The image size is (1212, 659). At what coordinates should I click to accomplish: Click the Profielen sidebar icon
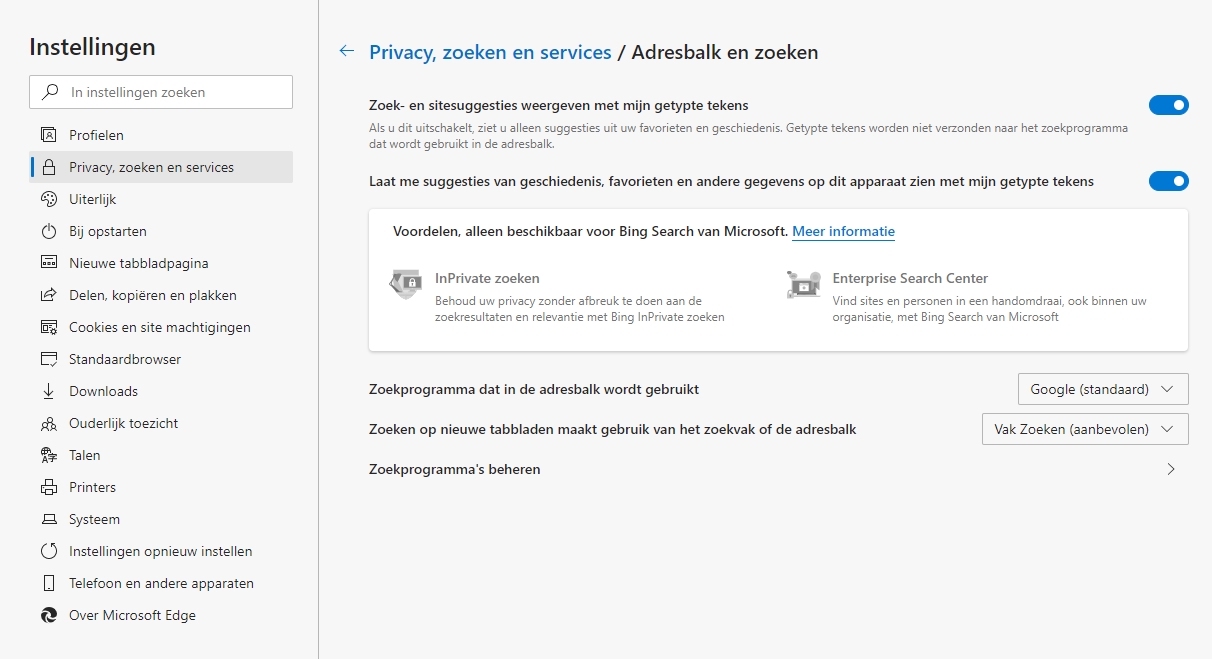click(48, 135)
